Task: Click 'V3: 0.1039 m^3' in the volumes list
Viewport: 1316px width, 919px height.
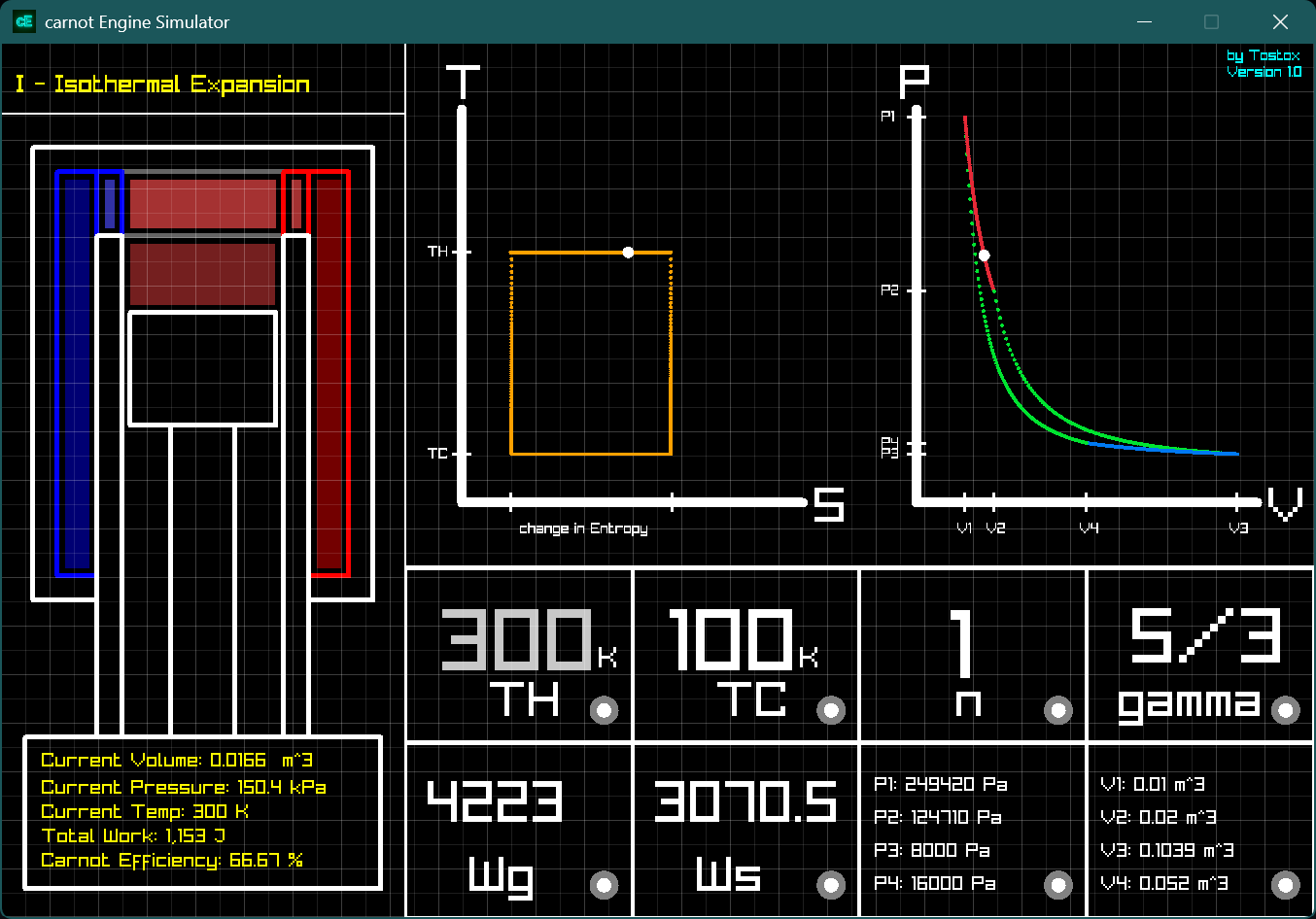Action: (x=1167, y=850)
